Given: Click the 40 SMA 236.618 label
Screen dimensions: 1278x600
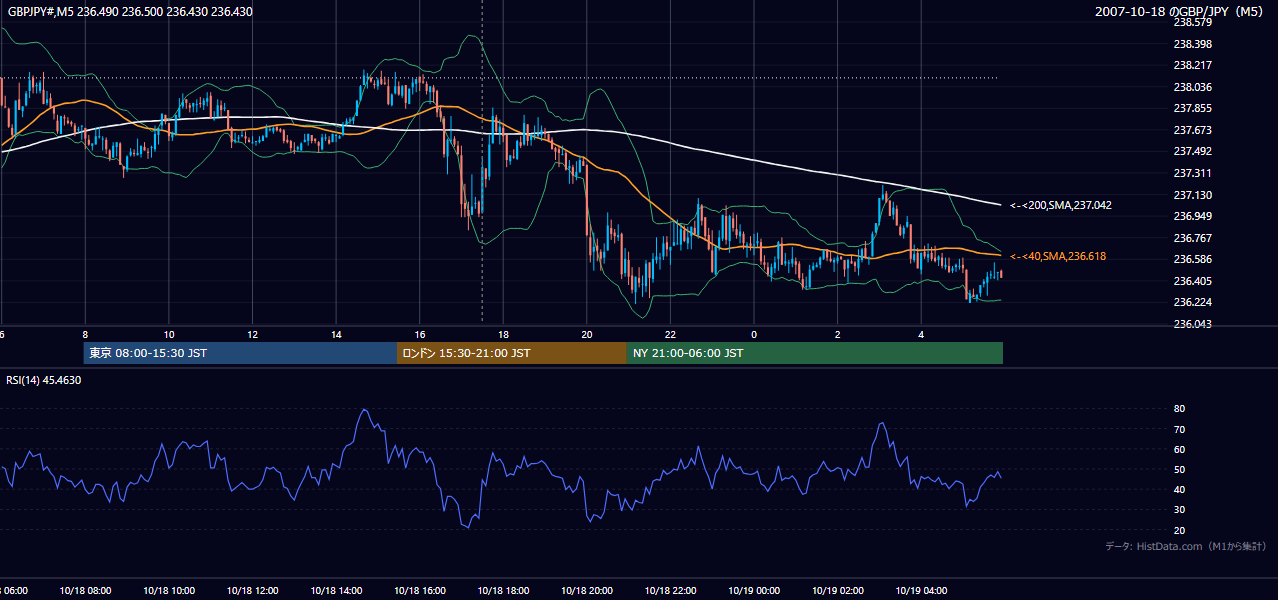Looking at the screenshot, I should pyautogui.click(x=1058, y=257).
